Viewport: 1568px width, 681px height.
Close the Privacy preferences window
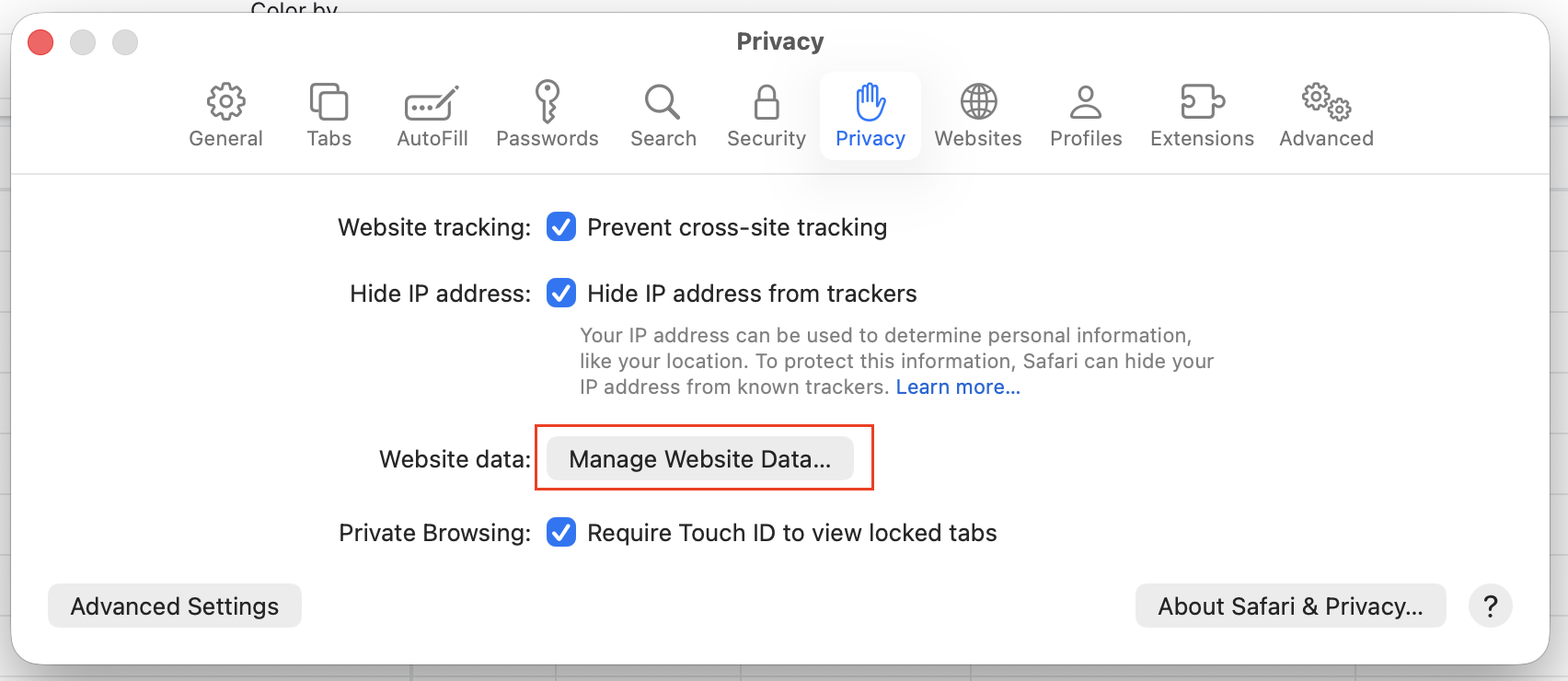40,42
